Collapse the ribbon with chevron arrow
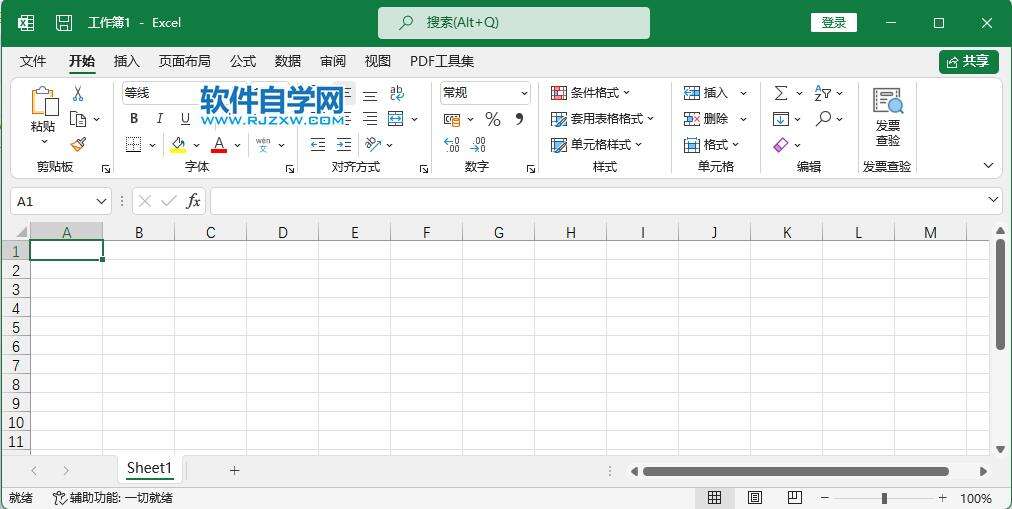 coord(988,166)
